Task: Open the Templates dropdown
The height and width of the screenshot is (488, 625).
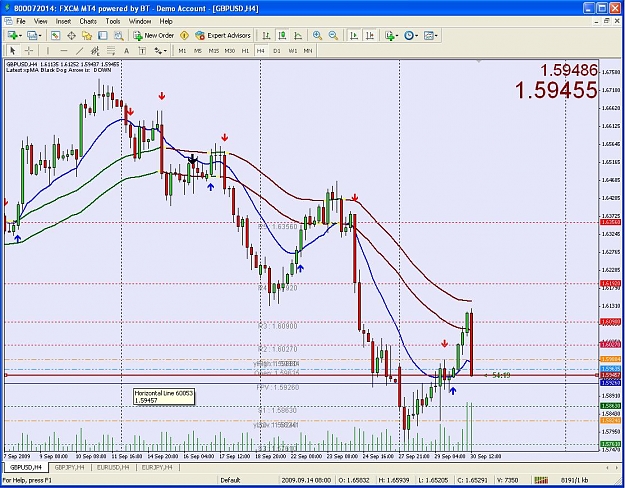Action: [x=430, y=35]
